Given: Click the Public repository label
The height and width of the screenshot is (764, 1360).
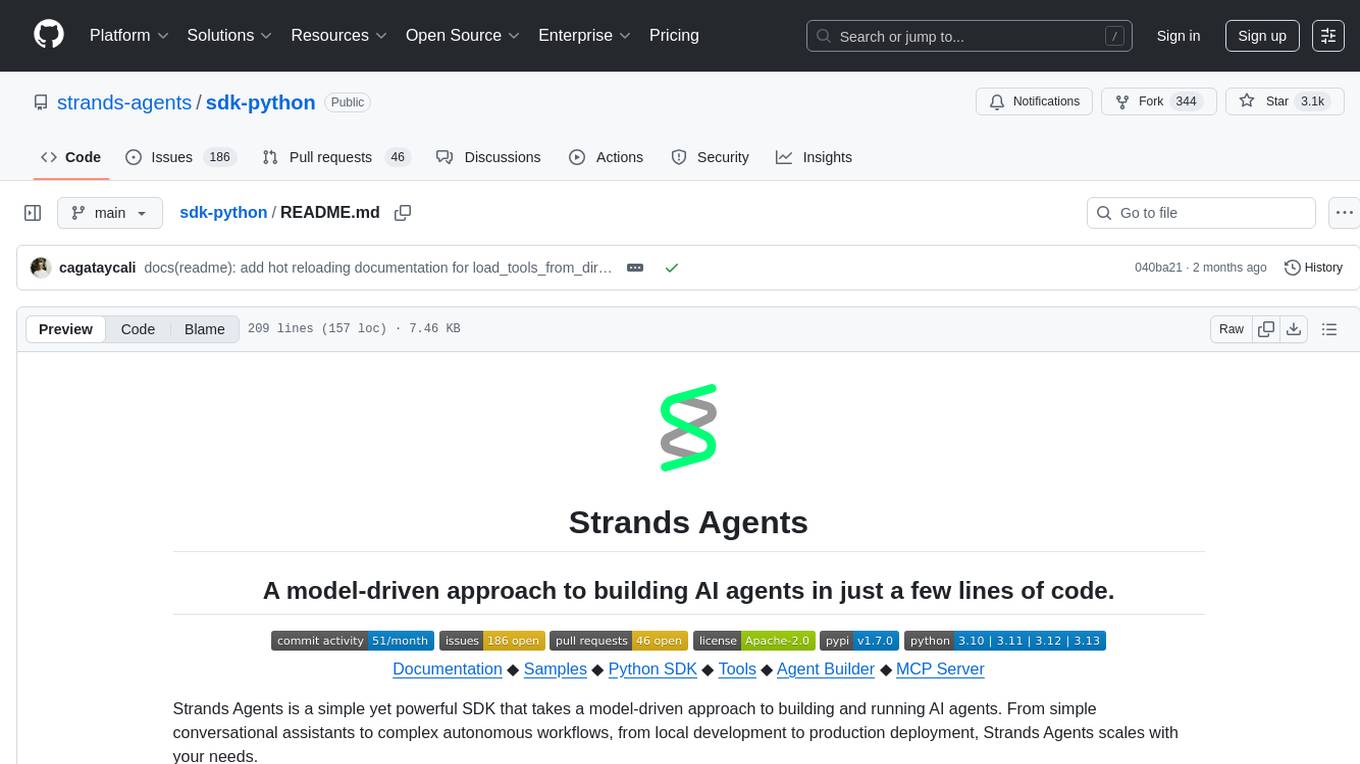Looking at the screenshot, I should pos(347,102).
